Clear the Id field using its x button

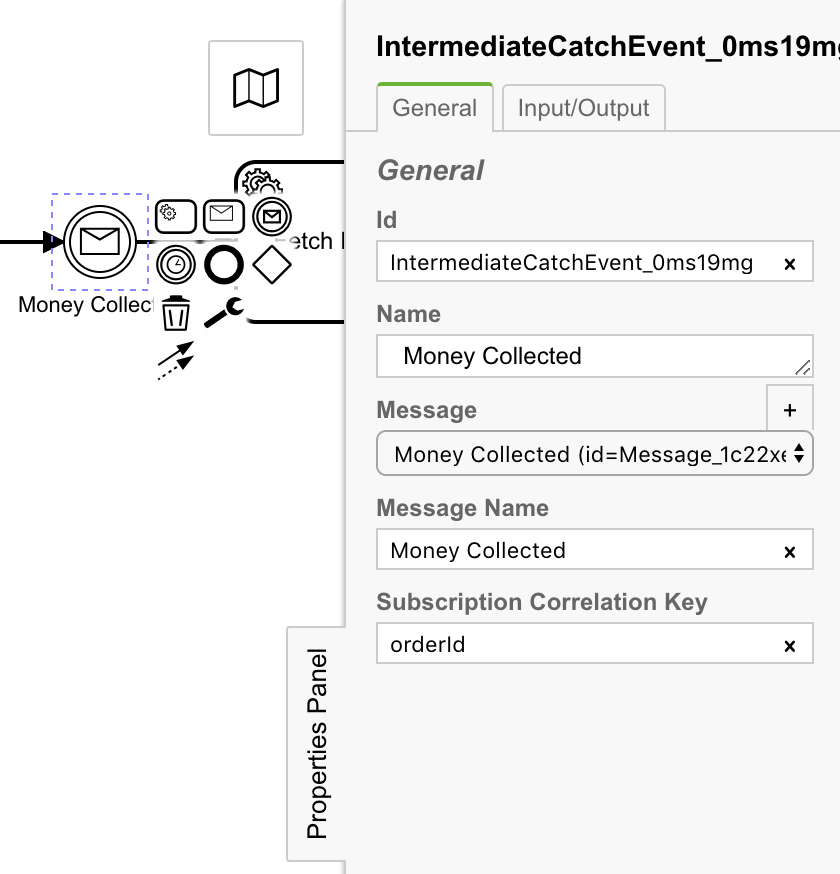(x=790, y=262)
